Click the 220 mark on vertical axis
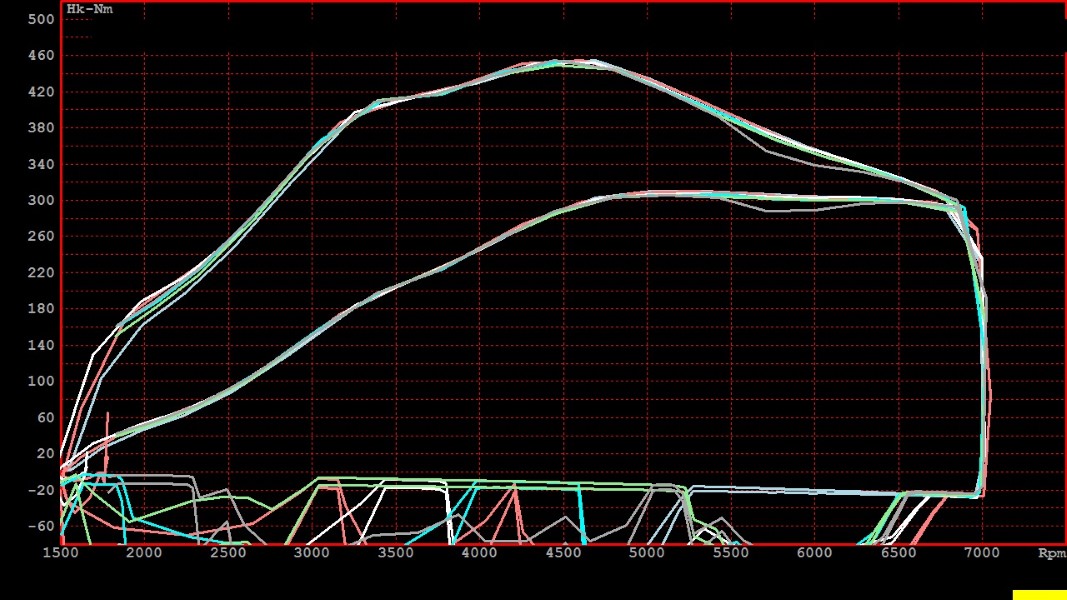The image size is (1067, 600). 41,273
